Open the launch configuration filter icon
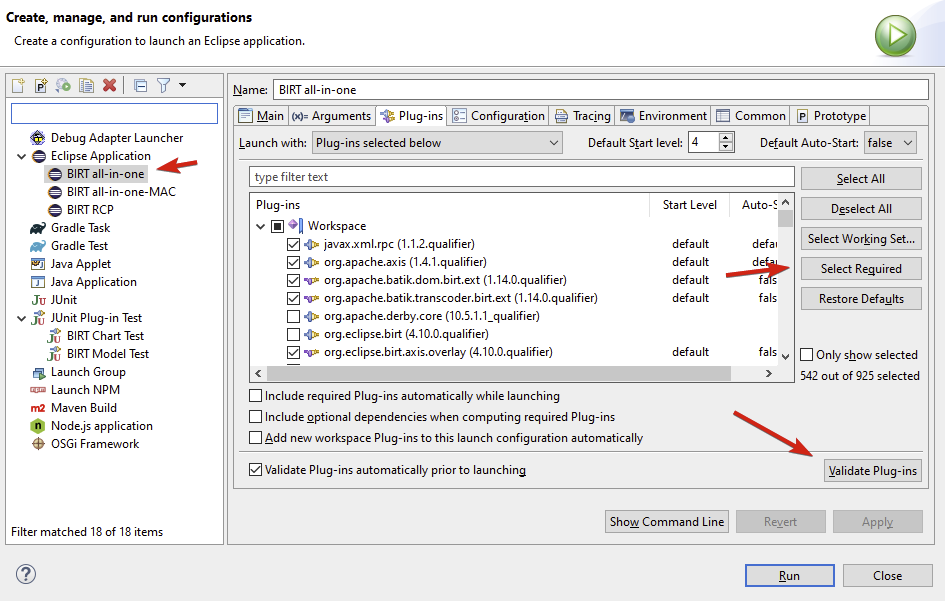Viewport: 945px width, 601px height. coord(164,85)
